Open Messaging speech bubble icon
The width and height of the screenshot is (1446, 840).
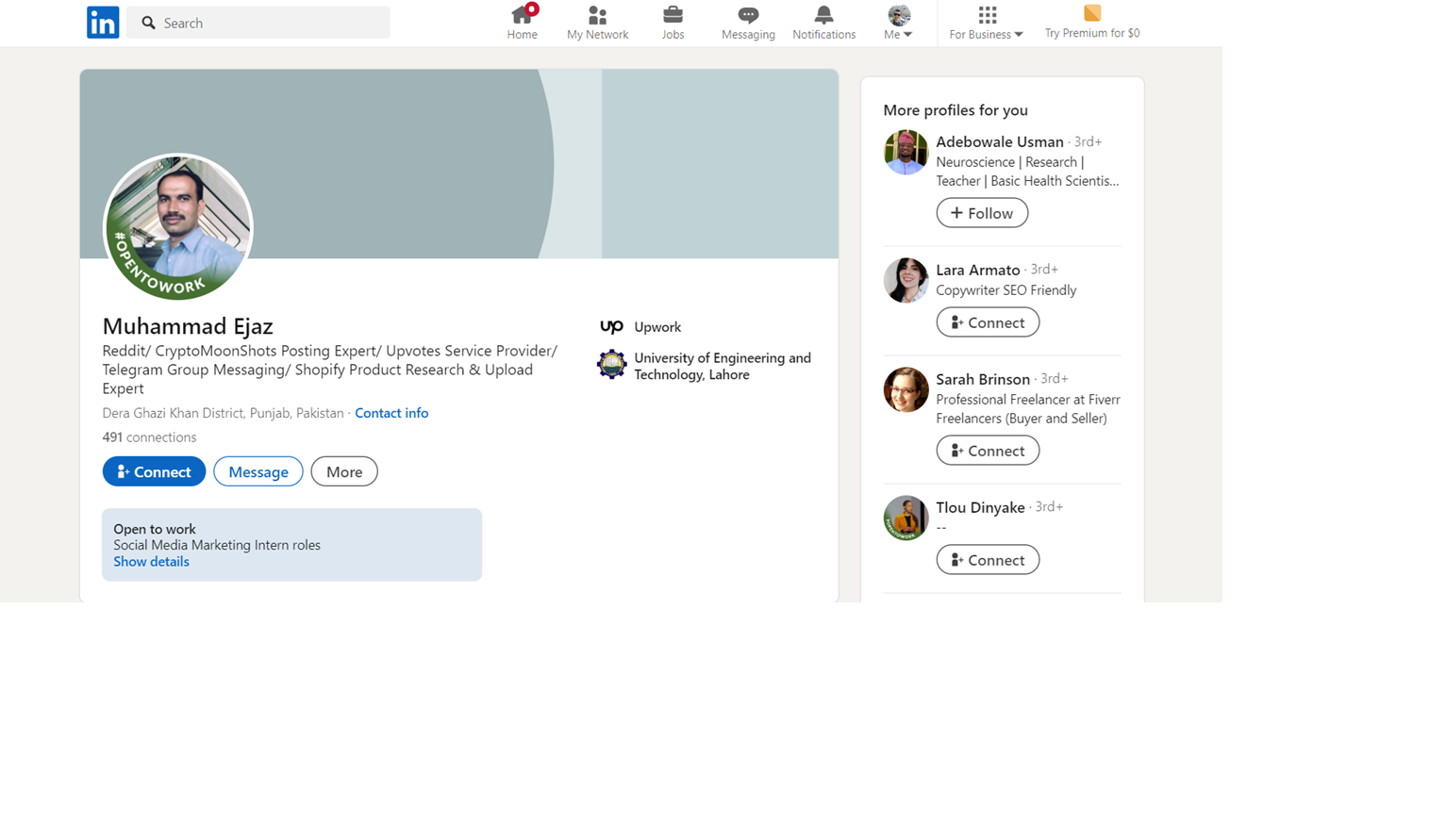748,15
